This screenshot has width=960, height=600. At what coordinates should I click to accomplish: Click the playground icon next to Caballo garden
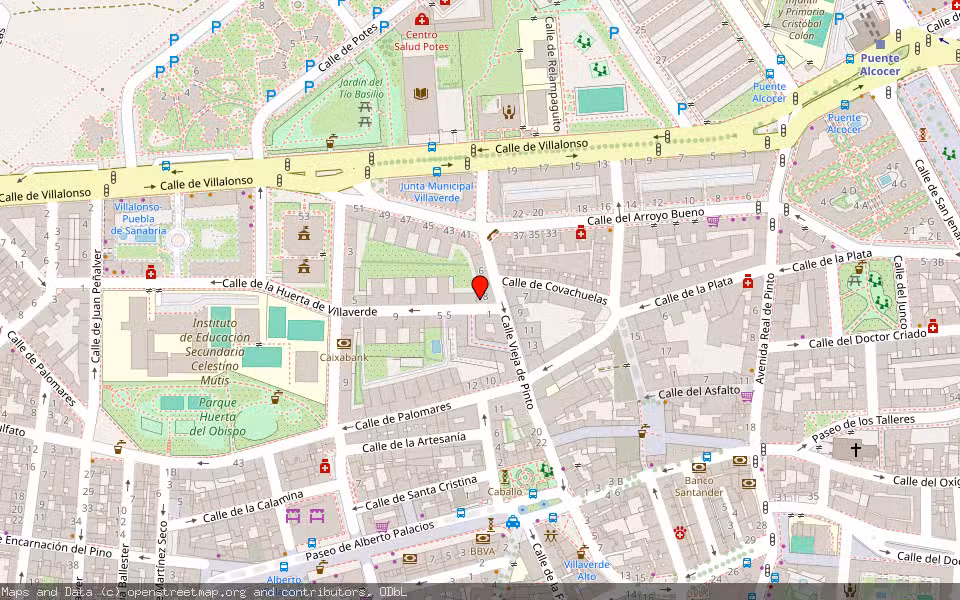547,470
